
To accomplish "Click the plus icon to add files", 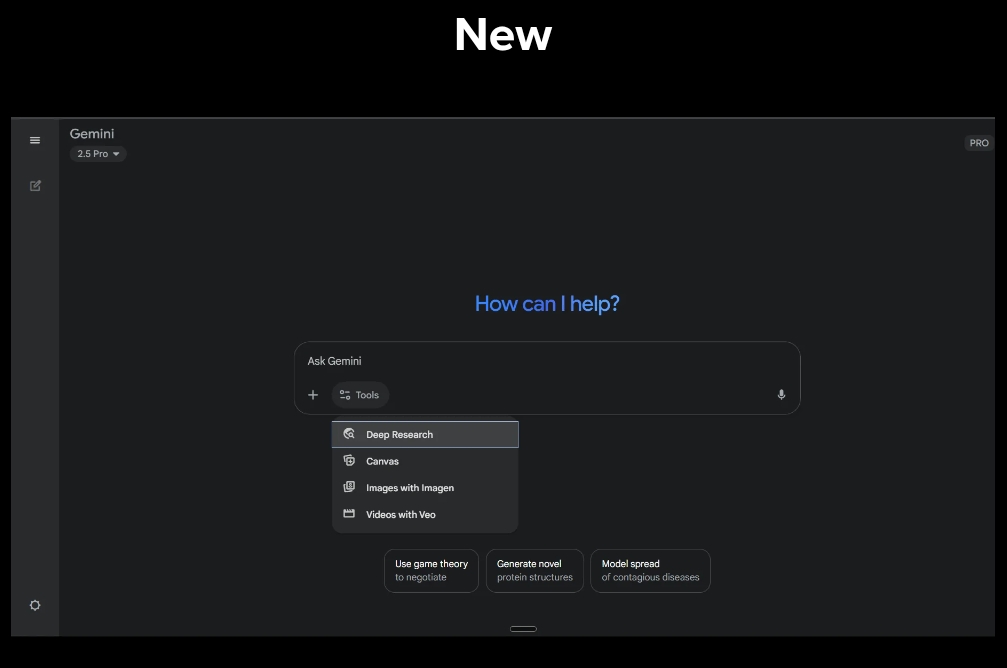I will click(313, 395).
